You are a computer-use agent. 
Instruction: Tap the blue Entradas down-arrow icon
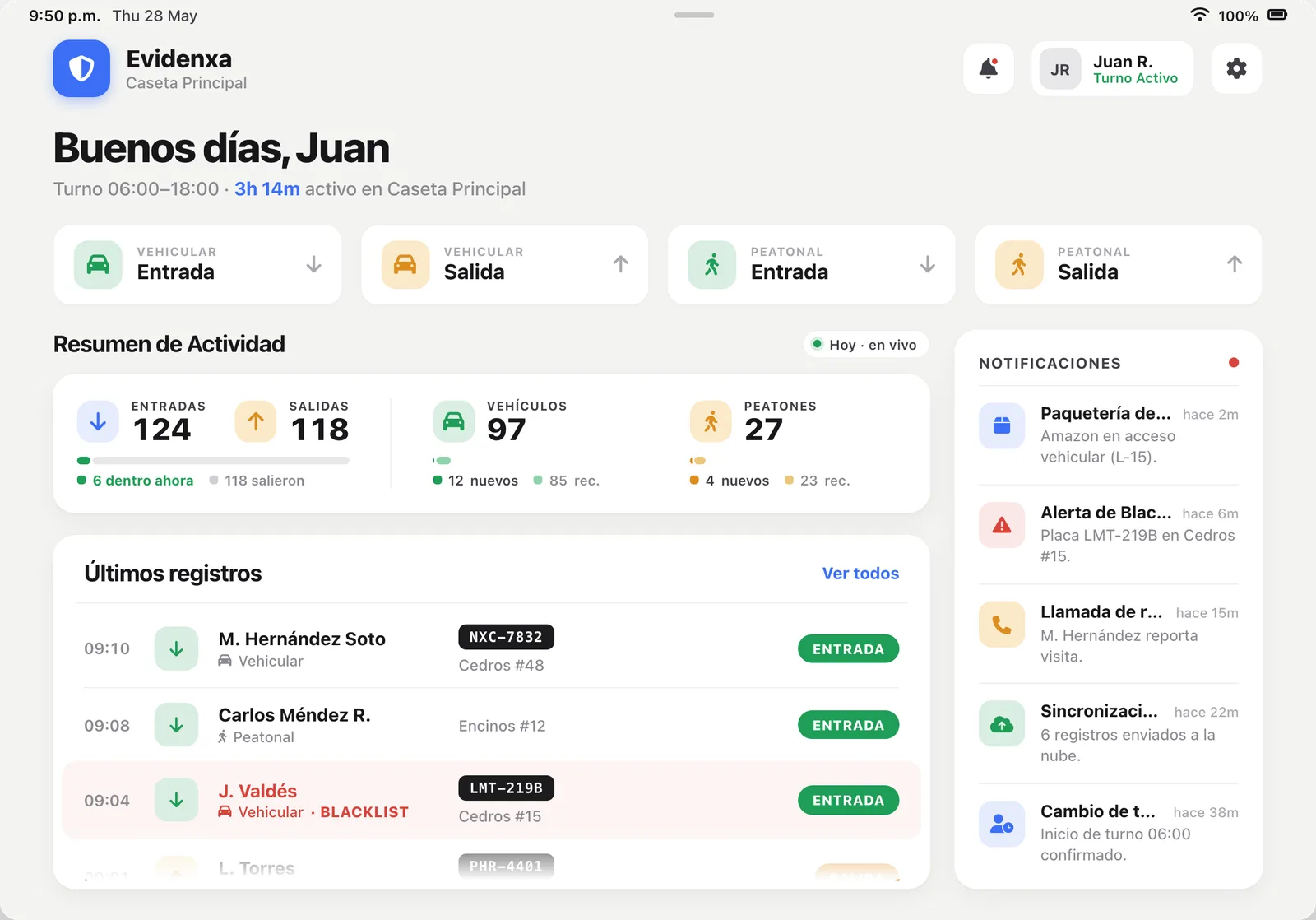point(98,421)
